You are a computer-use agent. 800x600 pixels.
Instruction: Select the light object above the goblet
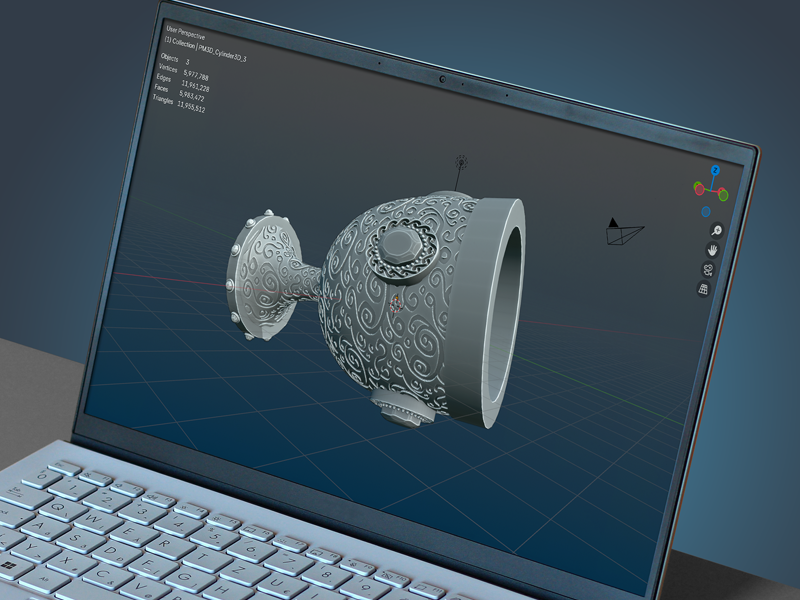(x=461, y=163)
